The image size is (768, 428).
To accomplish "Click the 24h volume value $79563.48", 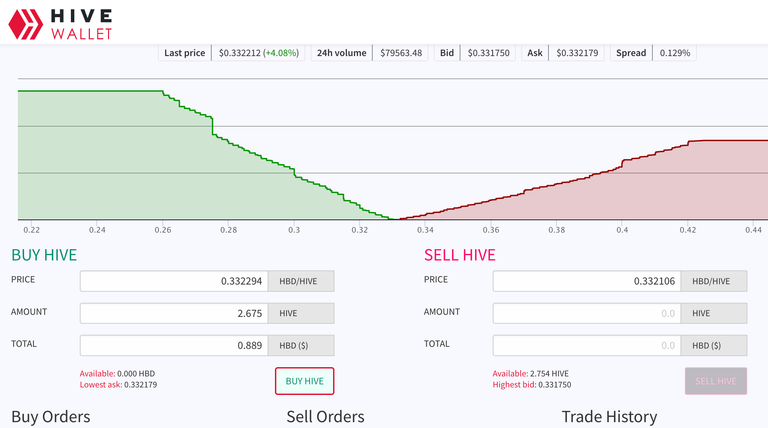I will click(x=401, y=53).
